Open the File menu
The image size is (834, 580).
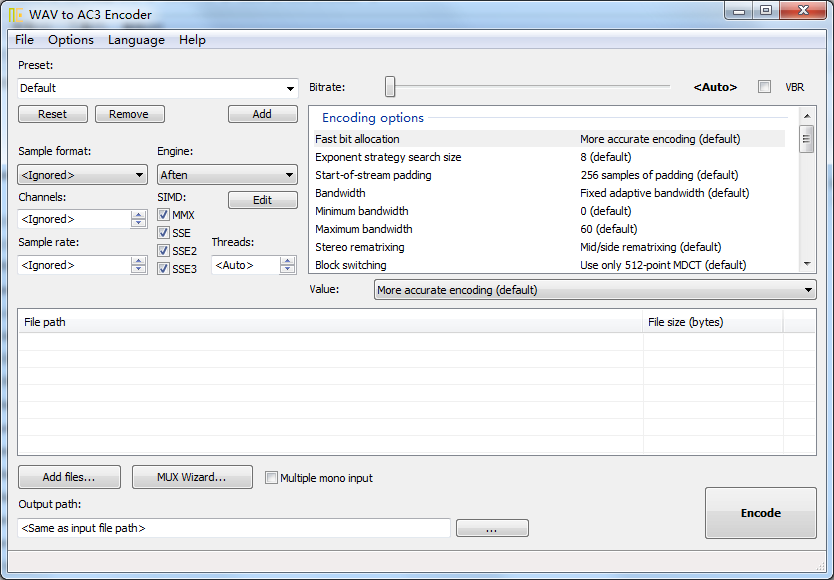pos(23,40)
